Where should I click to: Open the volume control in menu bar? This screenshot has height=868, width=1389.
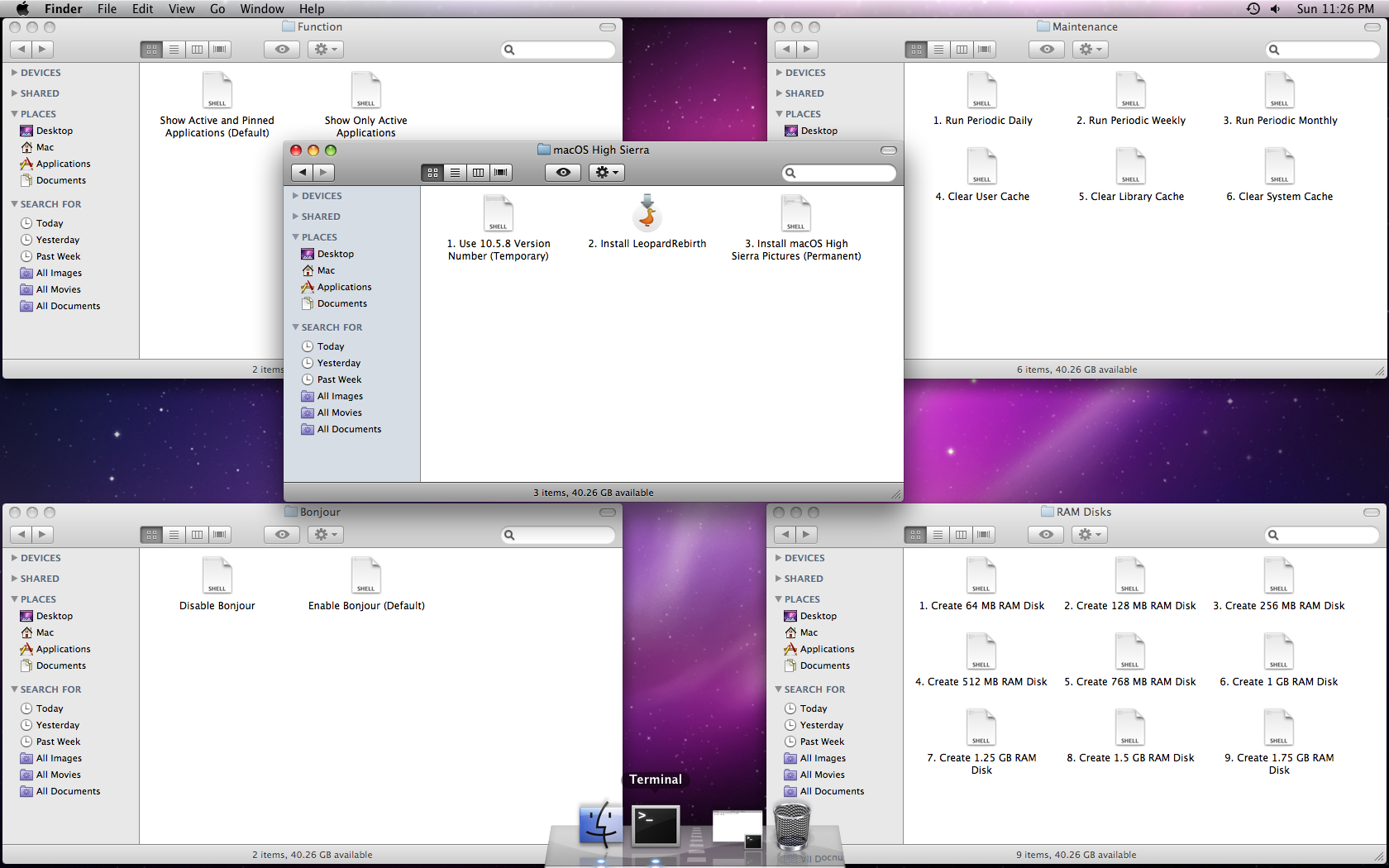point(1276,8)
